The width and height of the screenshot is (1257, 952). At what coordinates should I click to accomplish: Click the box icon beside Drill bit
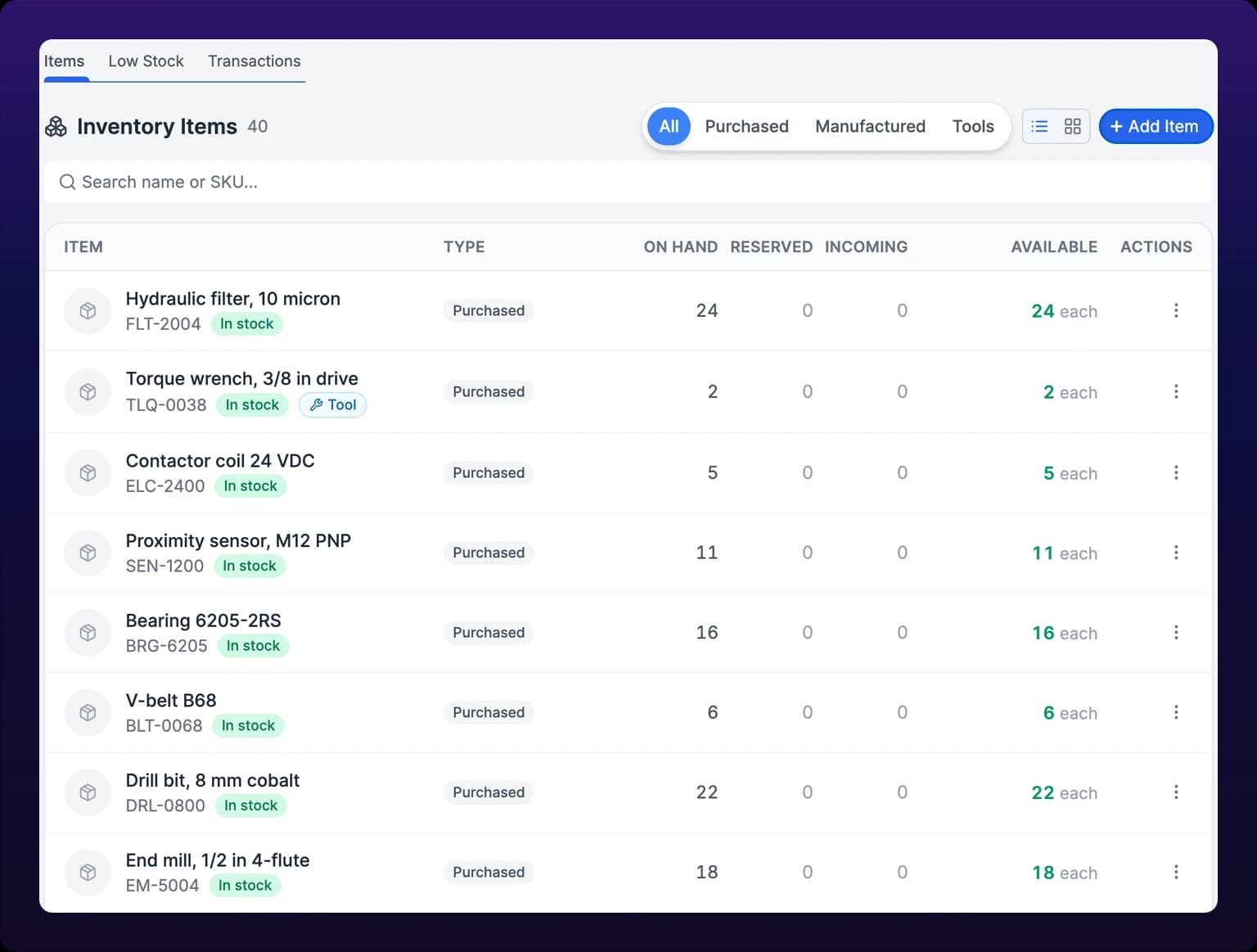[88, 792]
